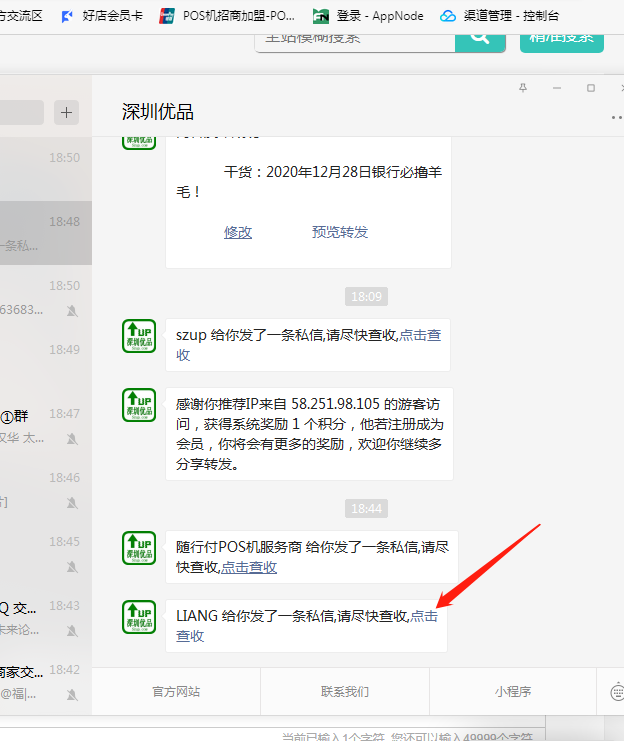Image resolution: width=624 pixels, height=741 pixels.
Task: Click the chat list search field
Action: (x=20, y=112)
